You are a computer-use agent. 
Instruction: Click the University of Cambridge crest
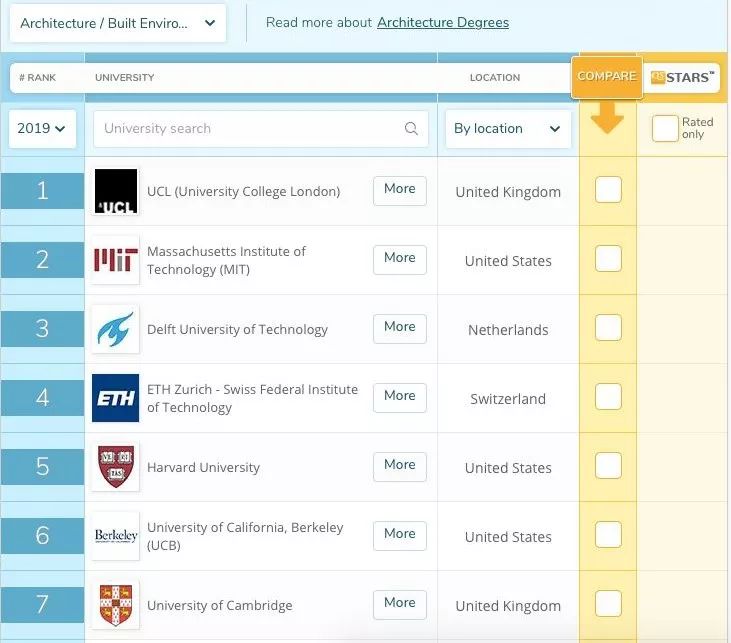[x=115, y=605]
